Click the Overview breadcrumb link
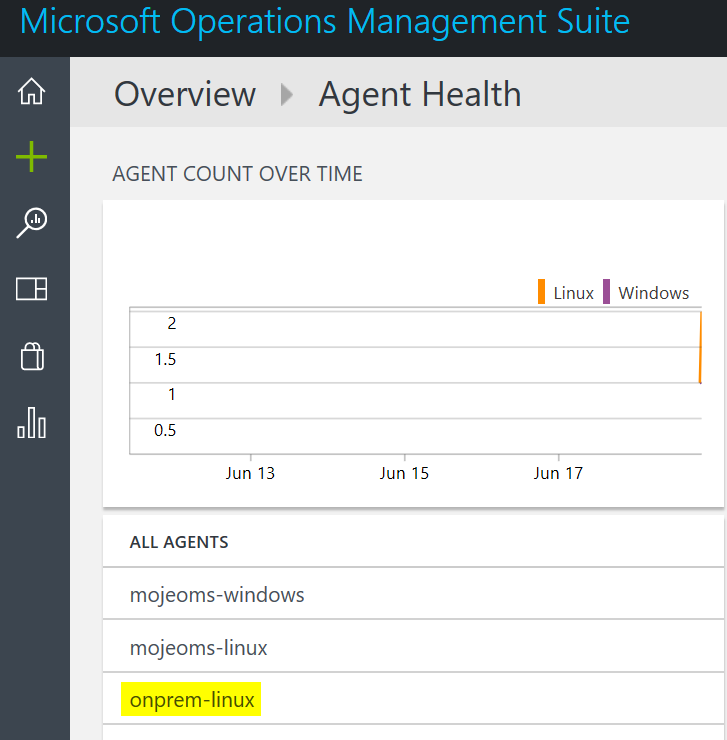Image resolution: width=727 pixels, height=740 pixels. tap(185, 94)
